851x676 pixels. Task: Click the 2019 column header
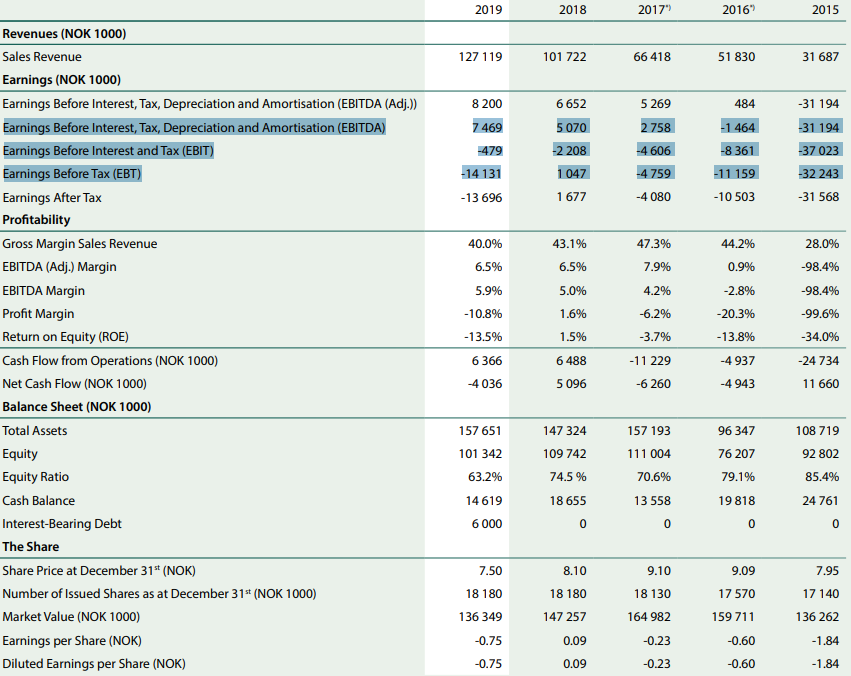pos(488,10)
